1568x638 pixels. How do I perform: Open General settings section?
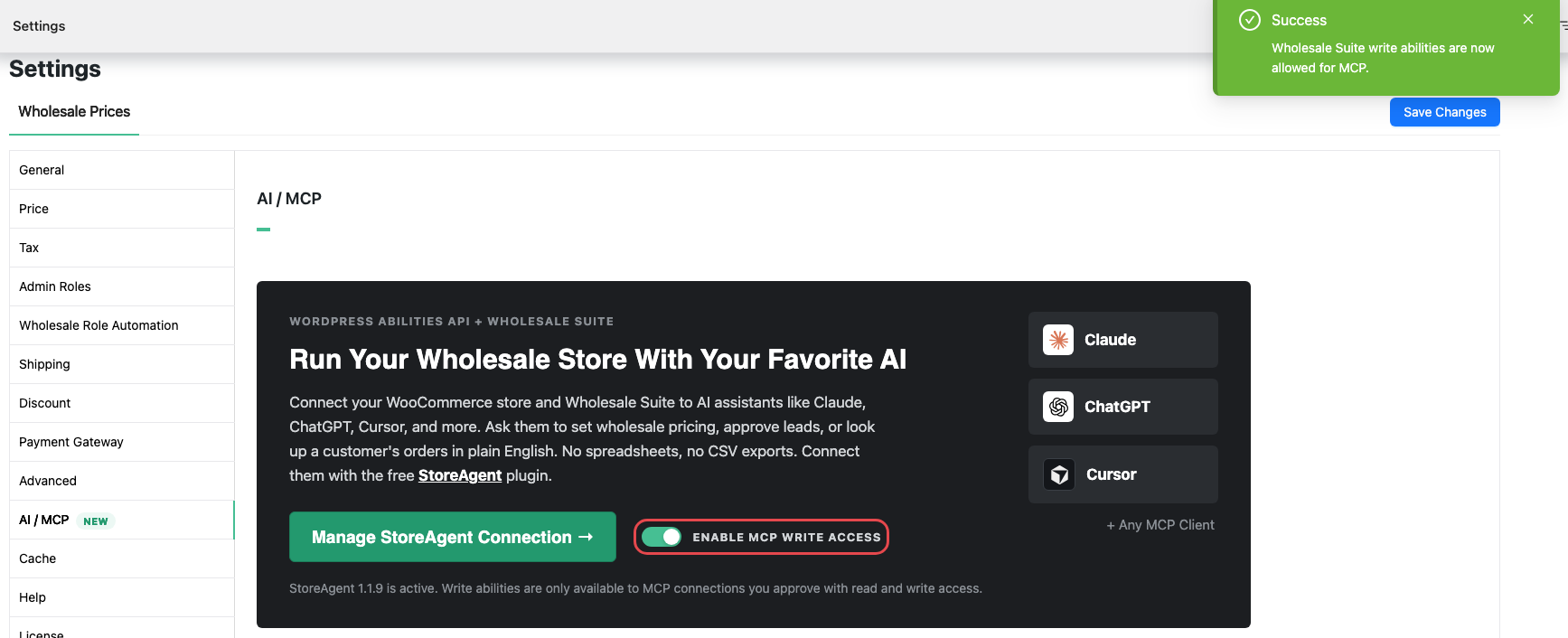click(x=122, y=170)
